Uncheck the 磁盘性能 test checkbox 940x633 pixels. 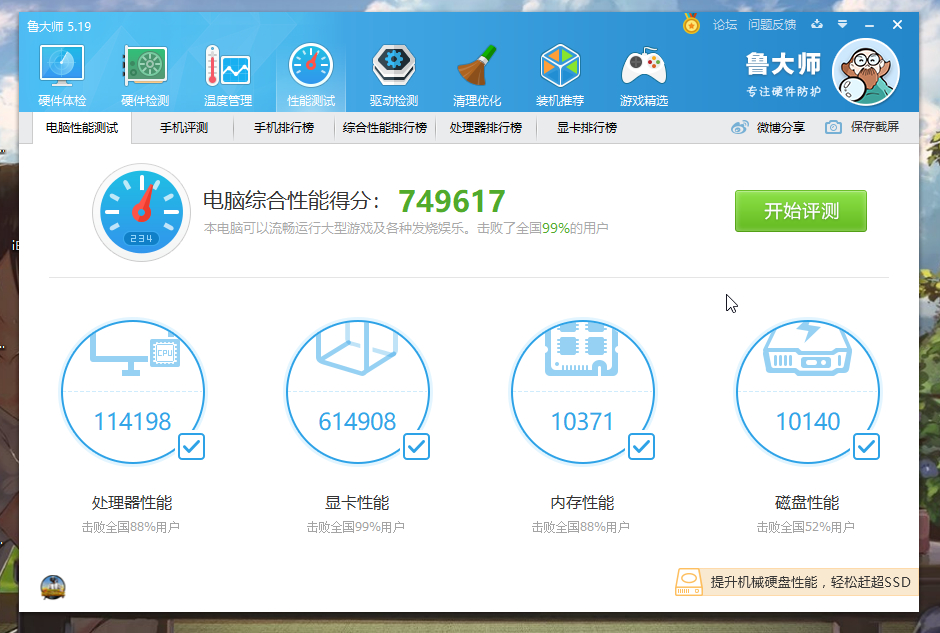point(866,447)
